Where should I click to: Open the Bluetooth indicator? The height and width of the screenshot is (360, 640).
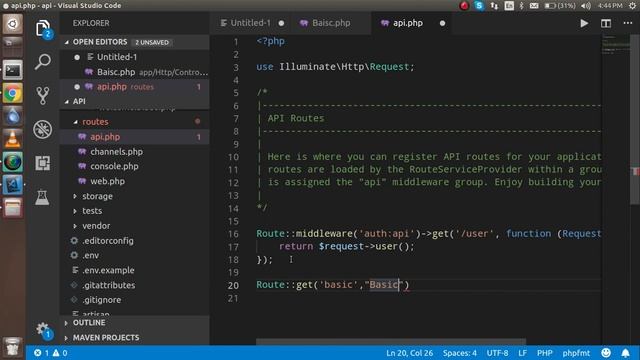[521, 6]
